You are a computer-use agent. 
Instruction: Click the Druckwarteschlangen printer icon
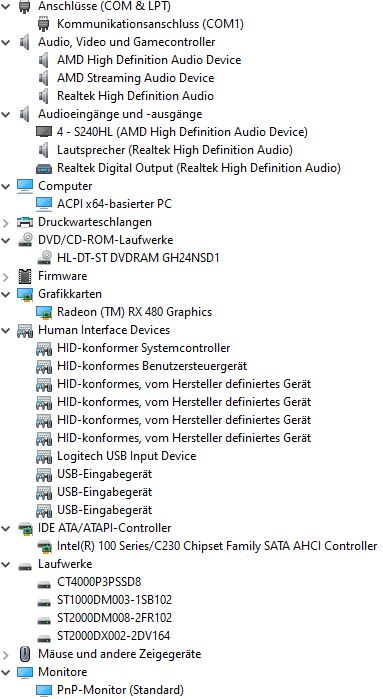25,222
